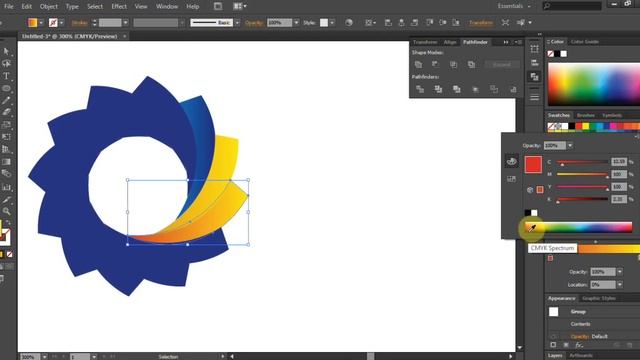Click the horizontal align left icon
640x360 pixels.
(388, 22)
